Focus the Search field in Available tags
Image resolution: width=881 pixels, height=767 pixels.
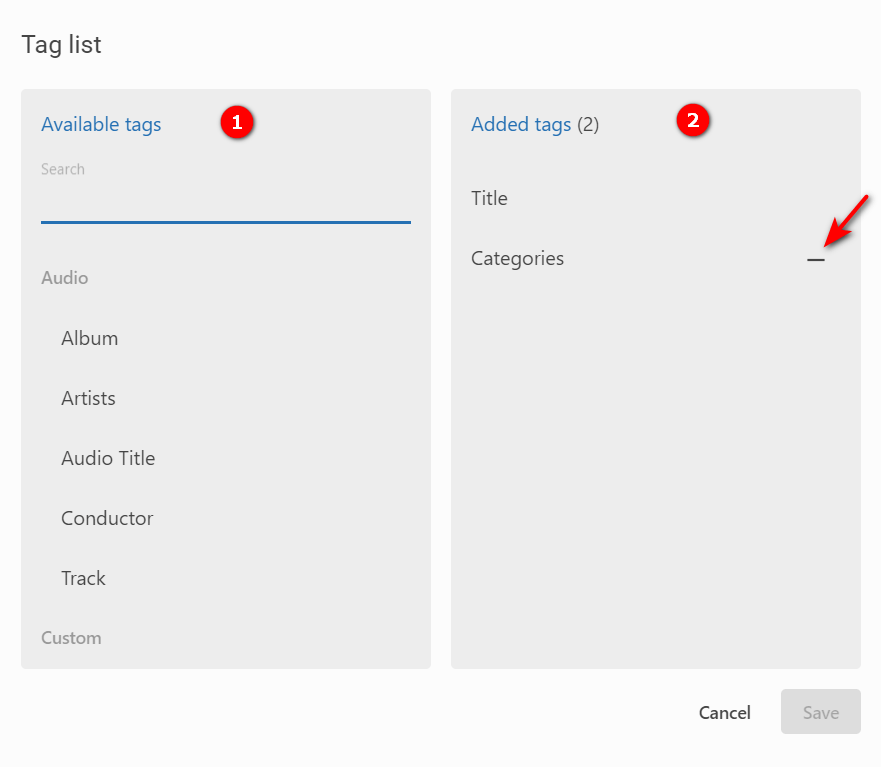click(x=225, y=204)
